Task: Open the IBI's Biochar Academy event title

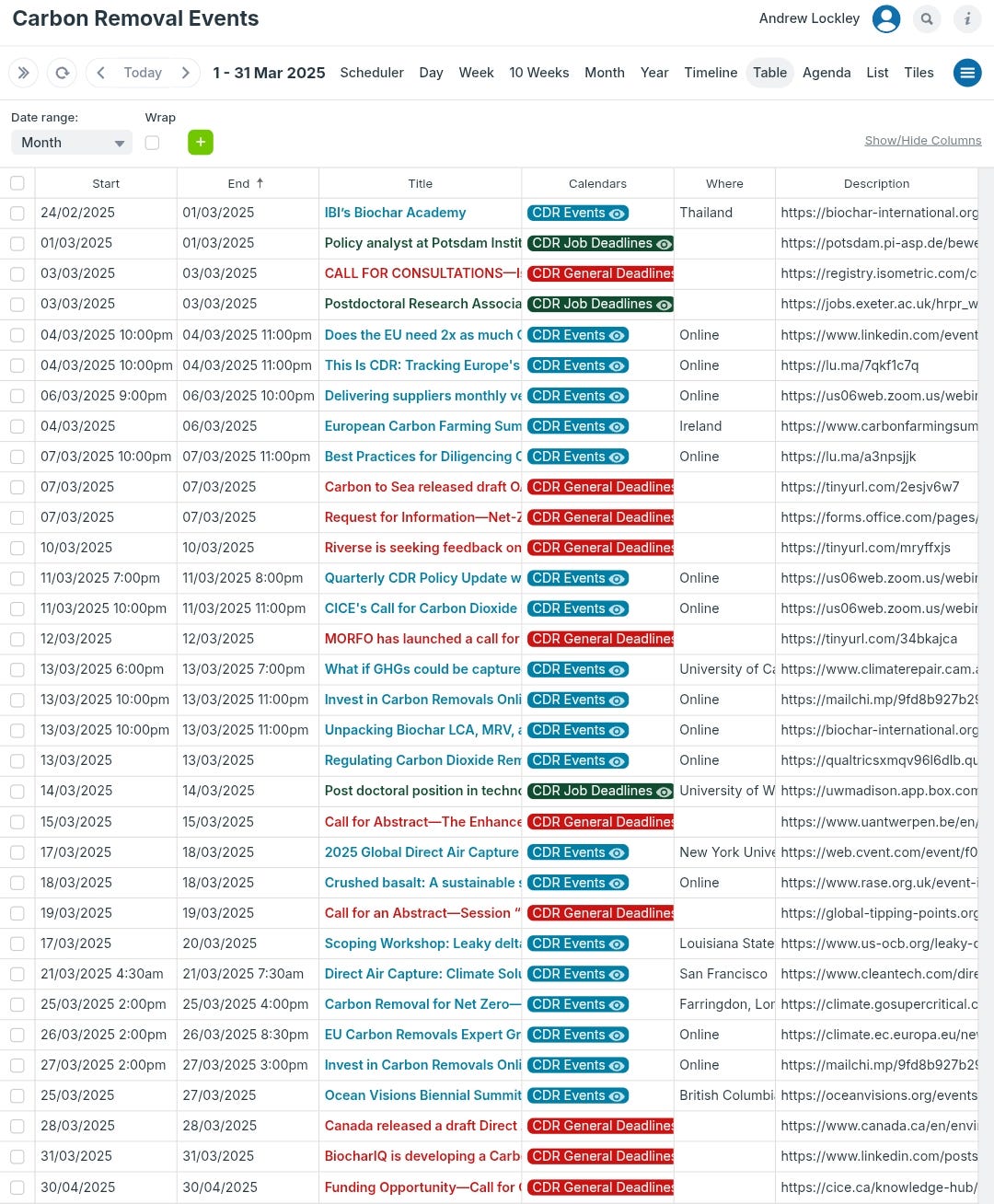Action: [395, 213]
